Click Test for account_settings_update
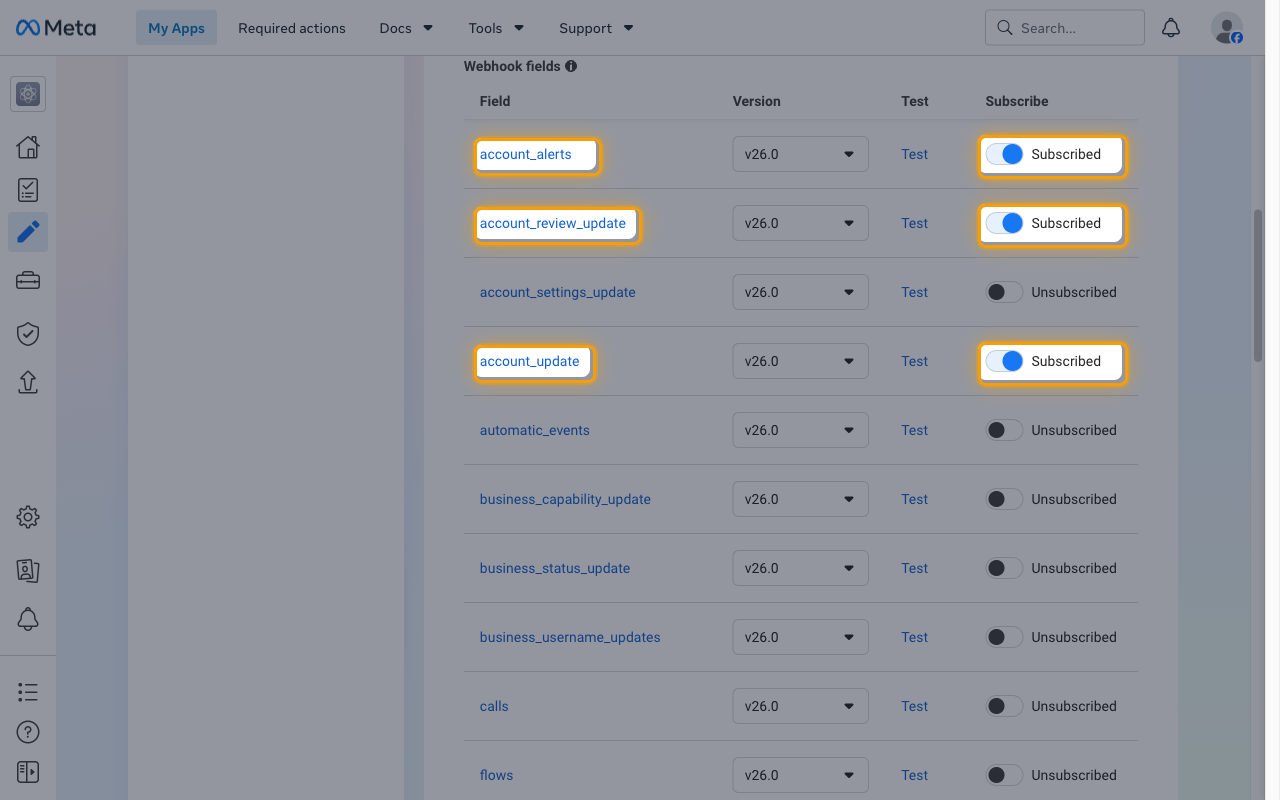This screenshot has width=1280, height=800. [914, 292]
